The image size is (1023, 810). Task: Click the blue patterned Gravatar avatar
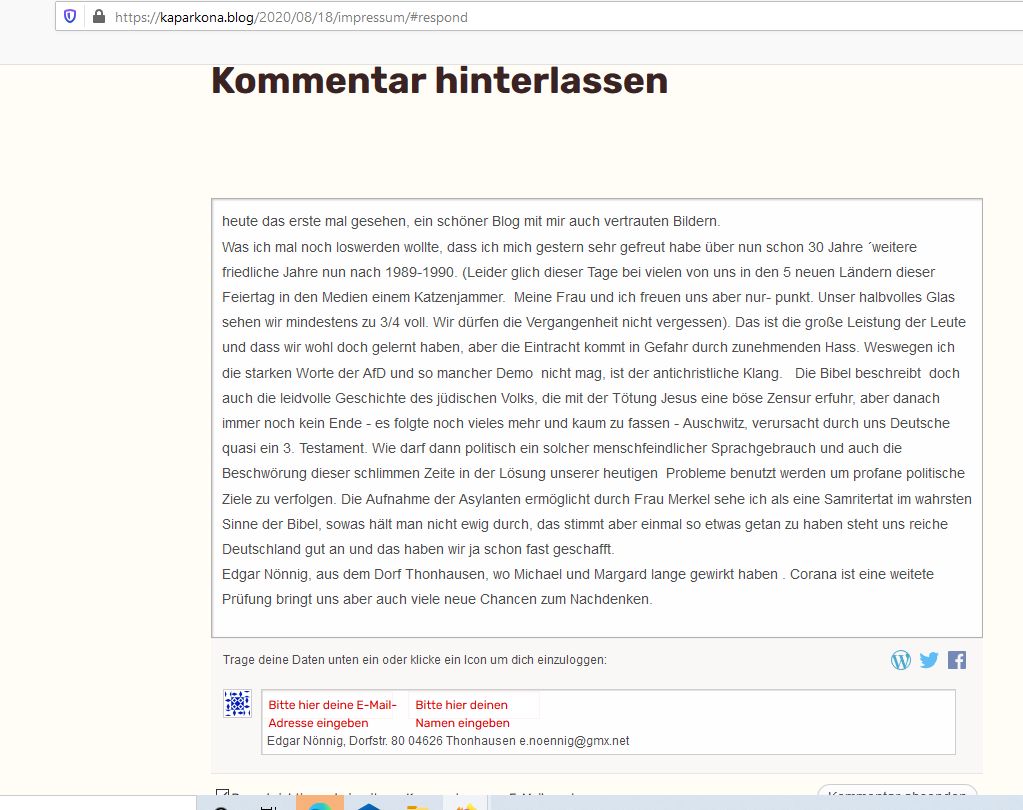coord(237,704)
